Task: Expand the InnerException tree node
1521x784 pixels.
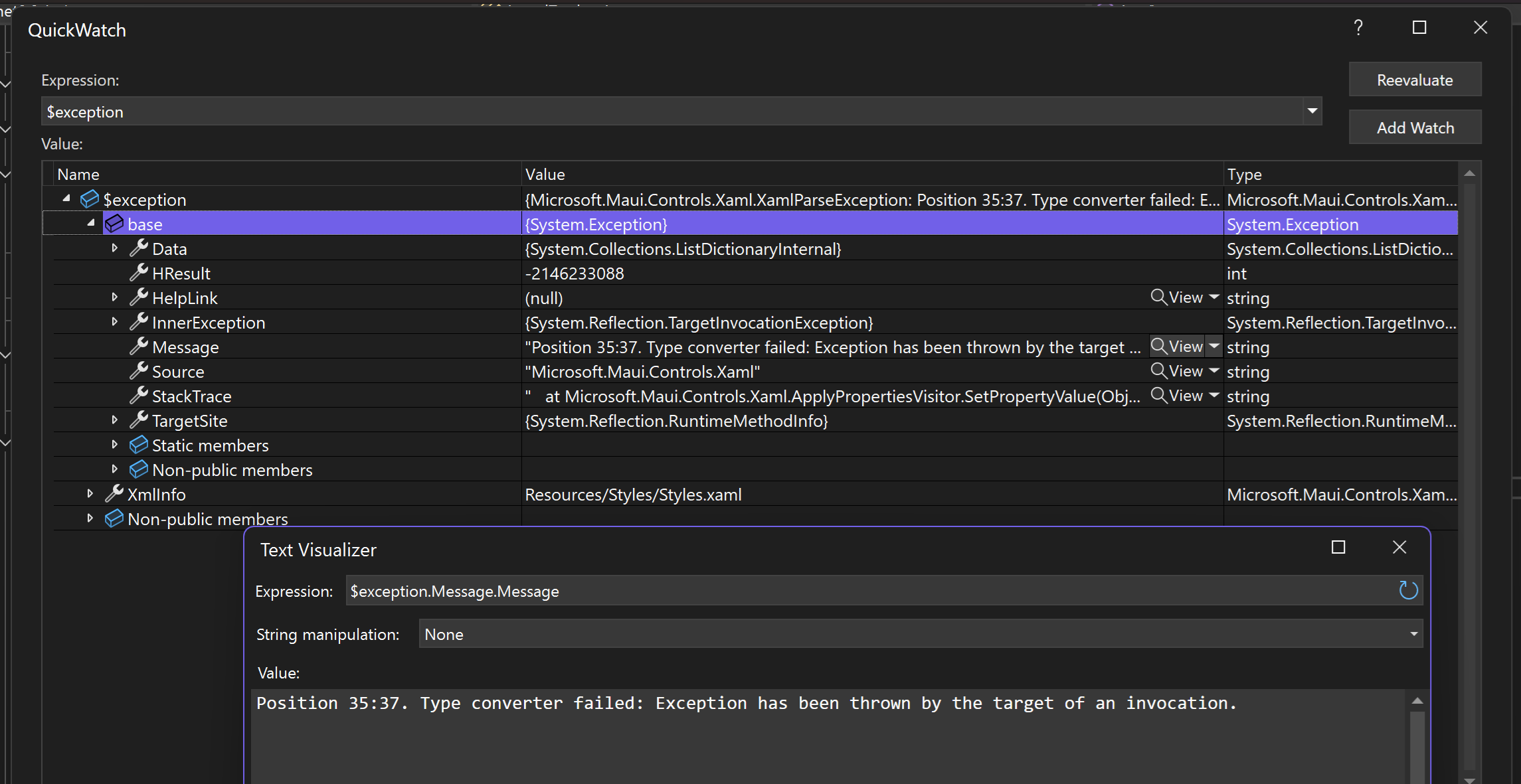Action: 114,321
